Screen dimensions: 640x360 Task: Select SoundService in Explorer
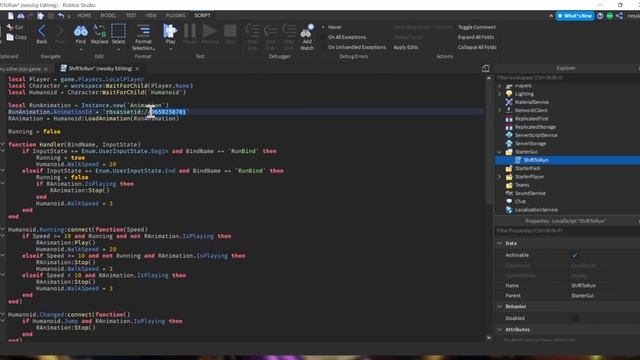tap(530, 193)
